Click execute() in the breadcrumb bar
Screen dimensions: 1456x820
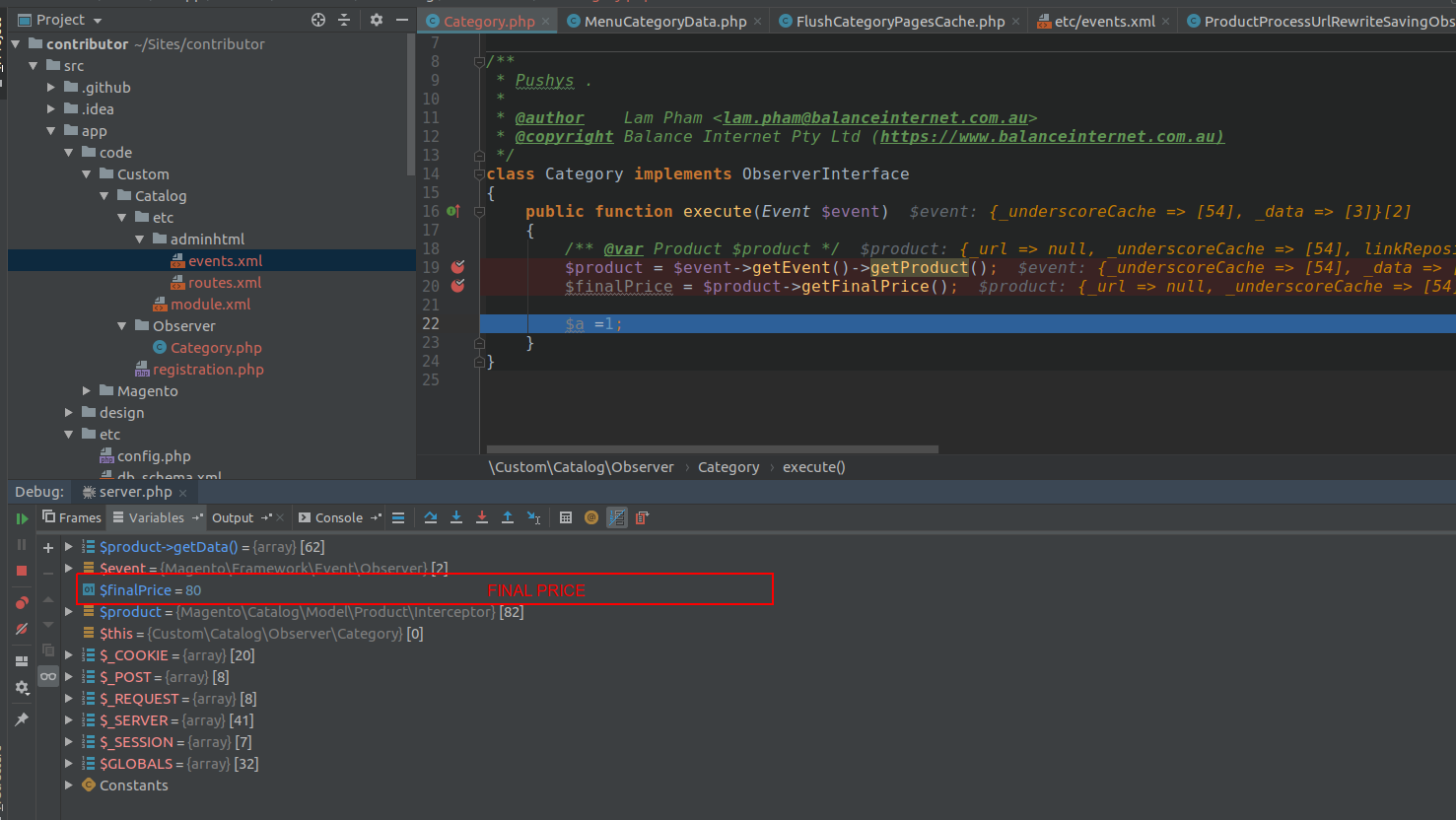point(813,466)
